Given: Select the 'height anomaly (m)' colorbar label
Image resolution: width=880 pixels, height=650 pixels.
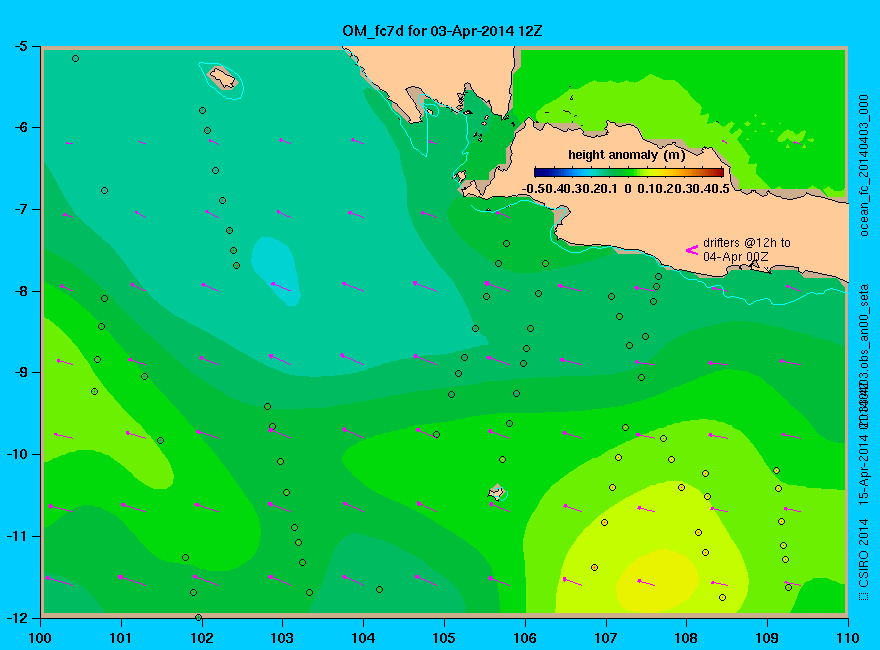Looking at the screenshot, I should point(627,155).
